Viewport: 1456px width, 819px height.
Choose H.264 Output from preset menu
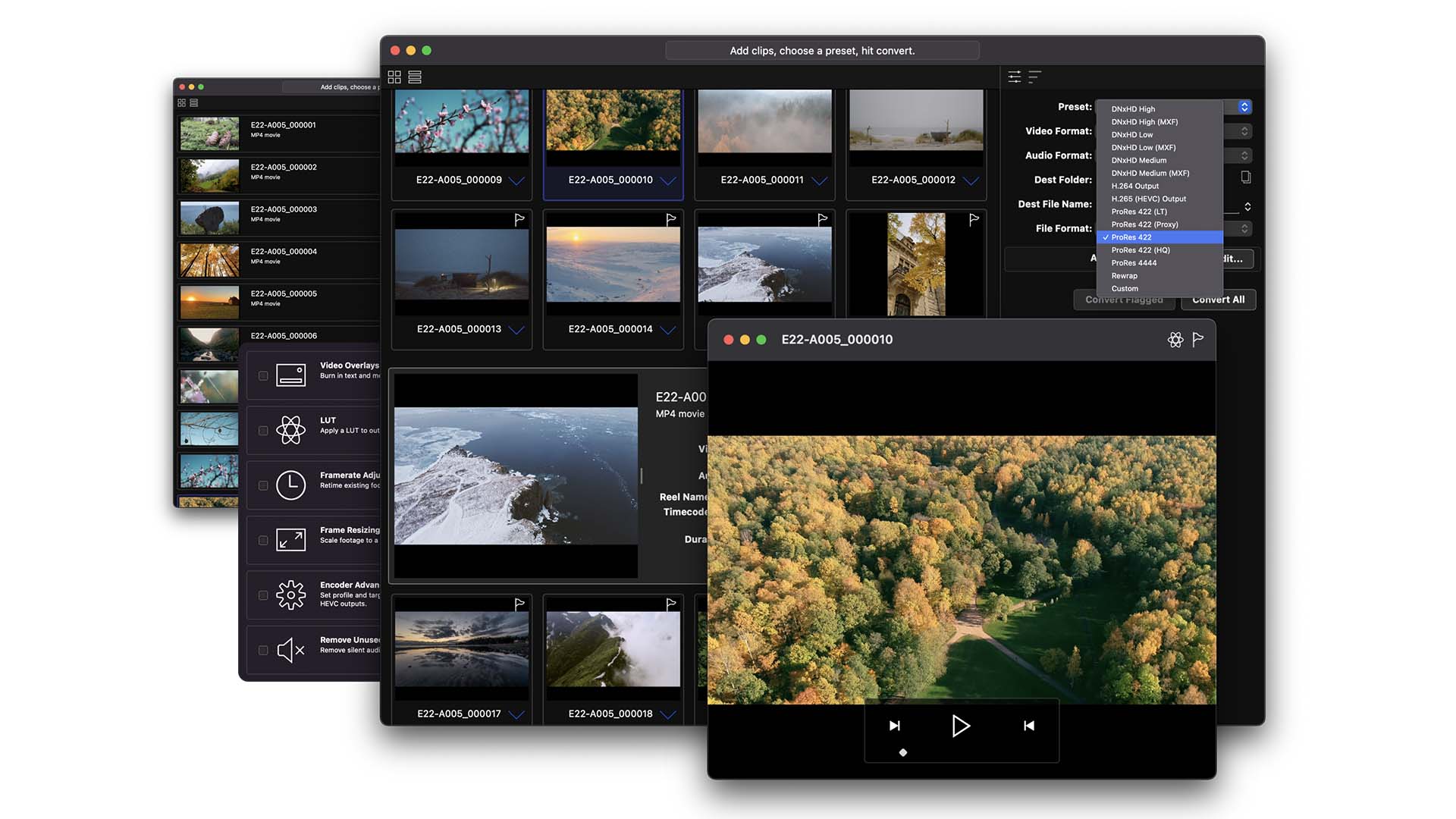(x=1135, y=186)
